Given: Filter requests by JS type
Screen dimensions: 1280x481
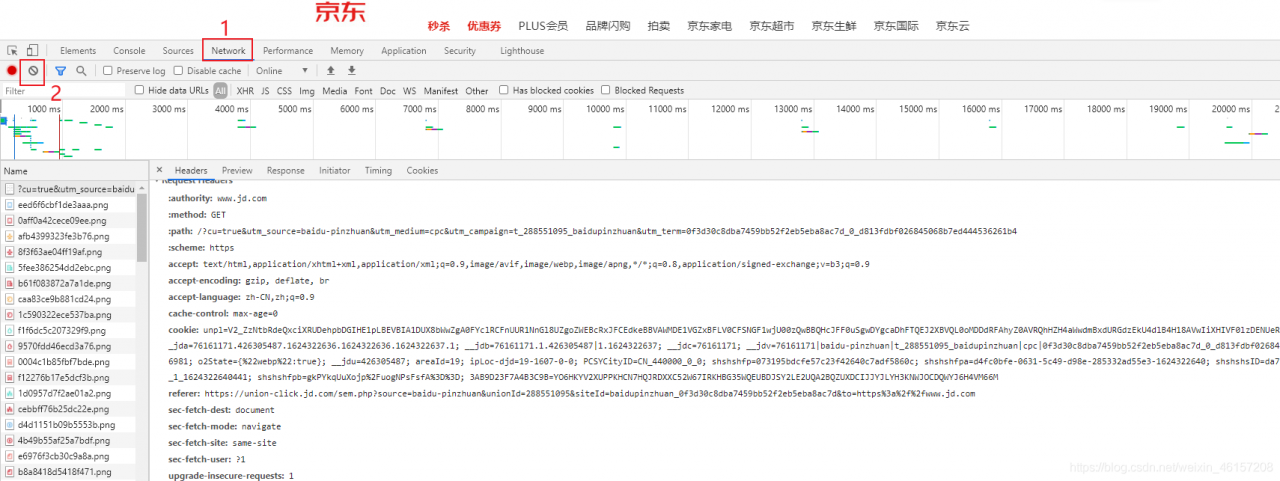Looking at the screenshot, I should [265, 90].
